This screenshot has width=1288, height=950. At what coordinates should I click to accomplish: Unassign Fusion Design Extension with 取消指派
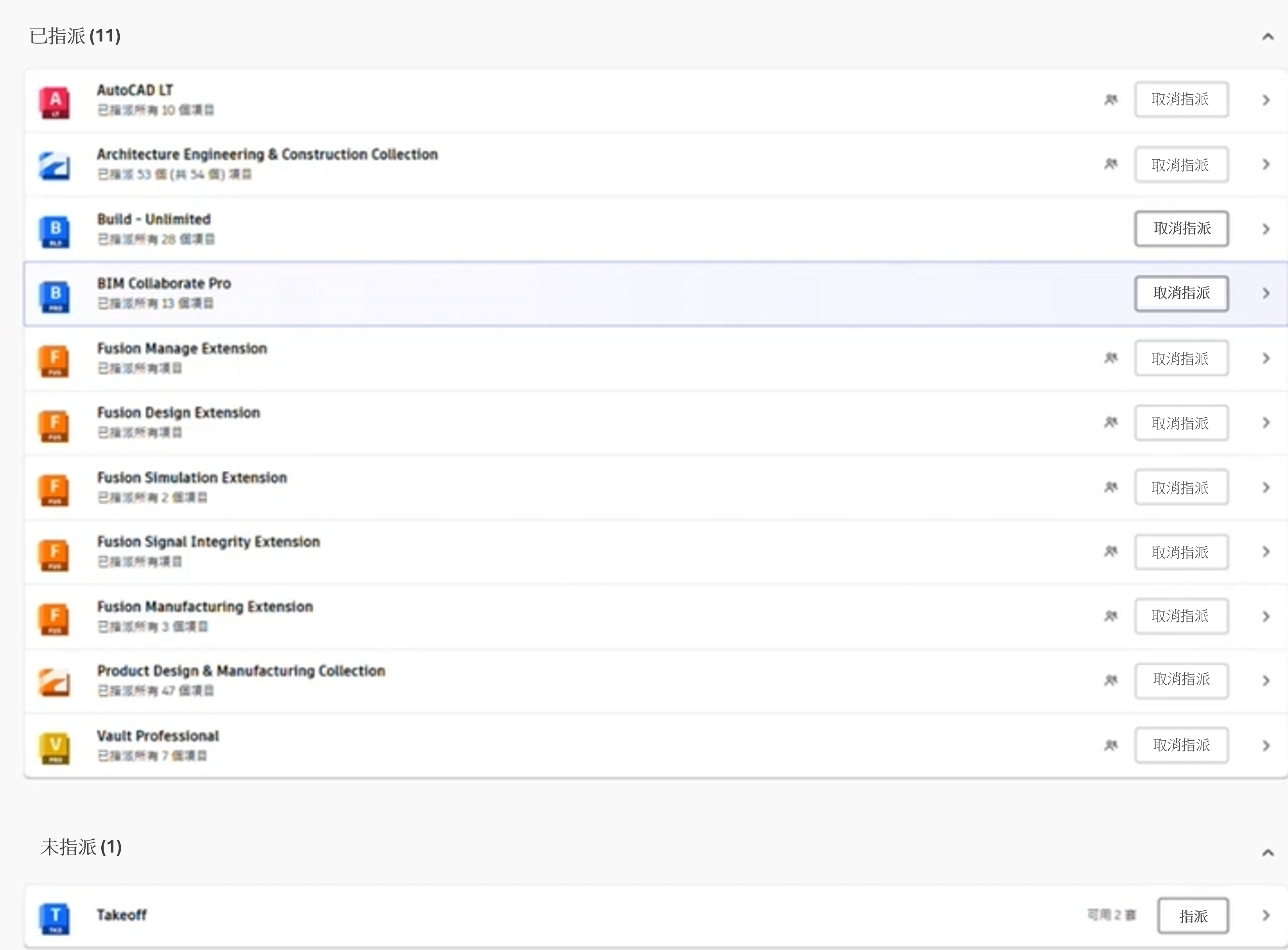point(1181,423)
